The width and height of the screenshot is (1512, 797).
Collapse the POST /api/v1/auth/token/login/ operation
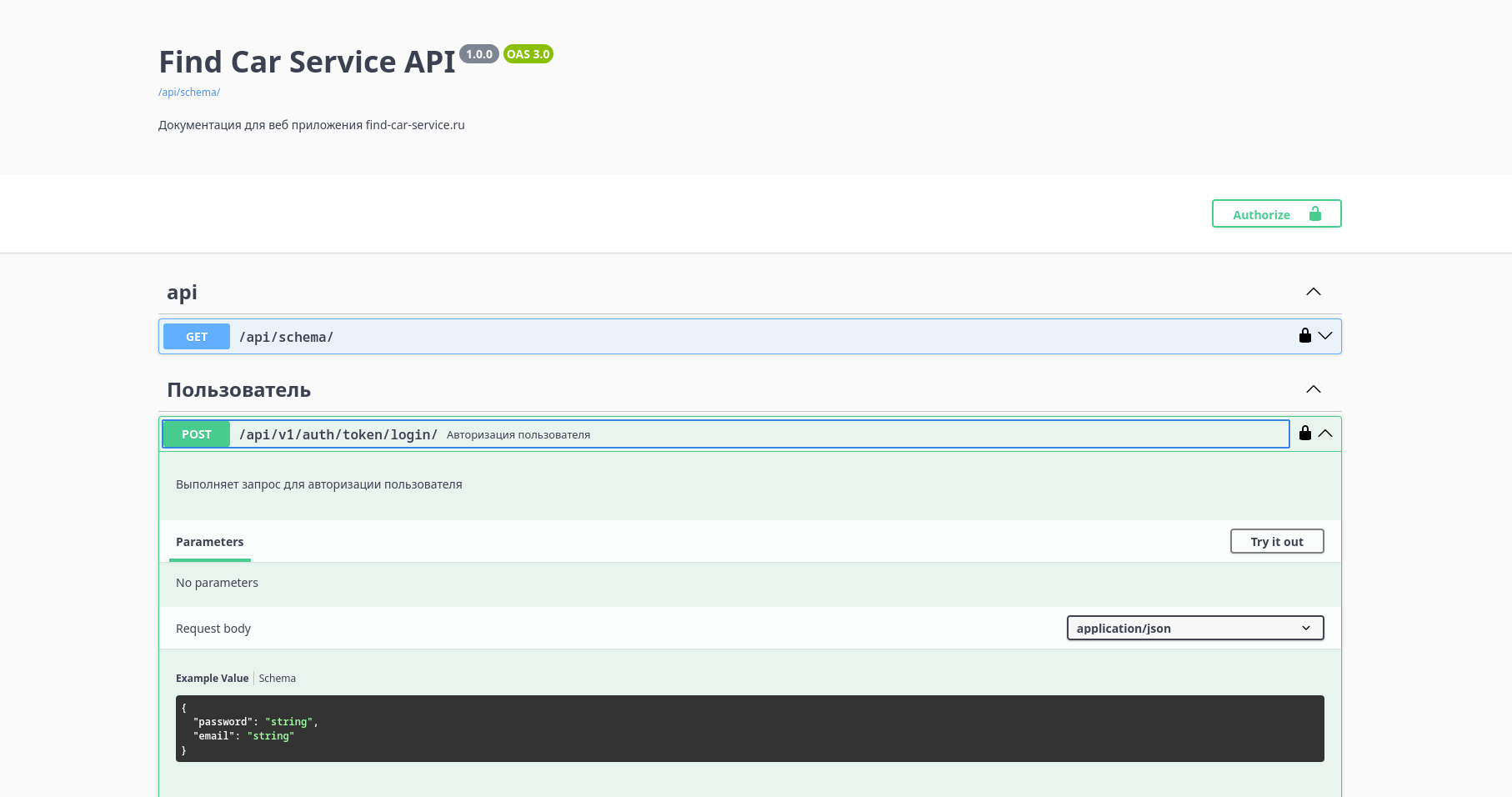click(x=1325, y=434)
